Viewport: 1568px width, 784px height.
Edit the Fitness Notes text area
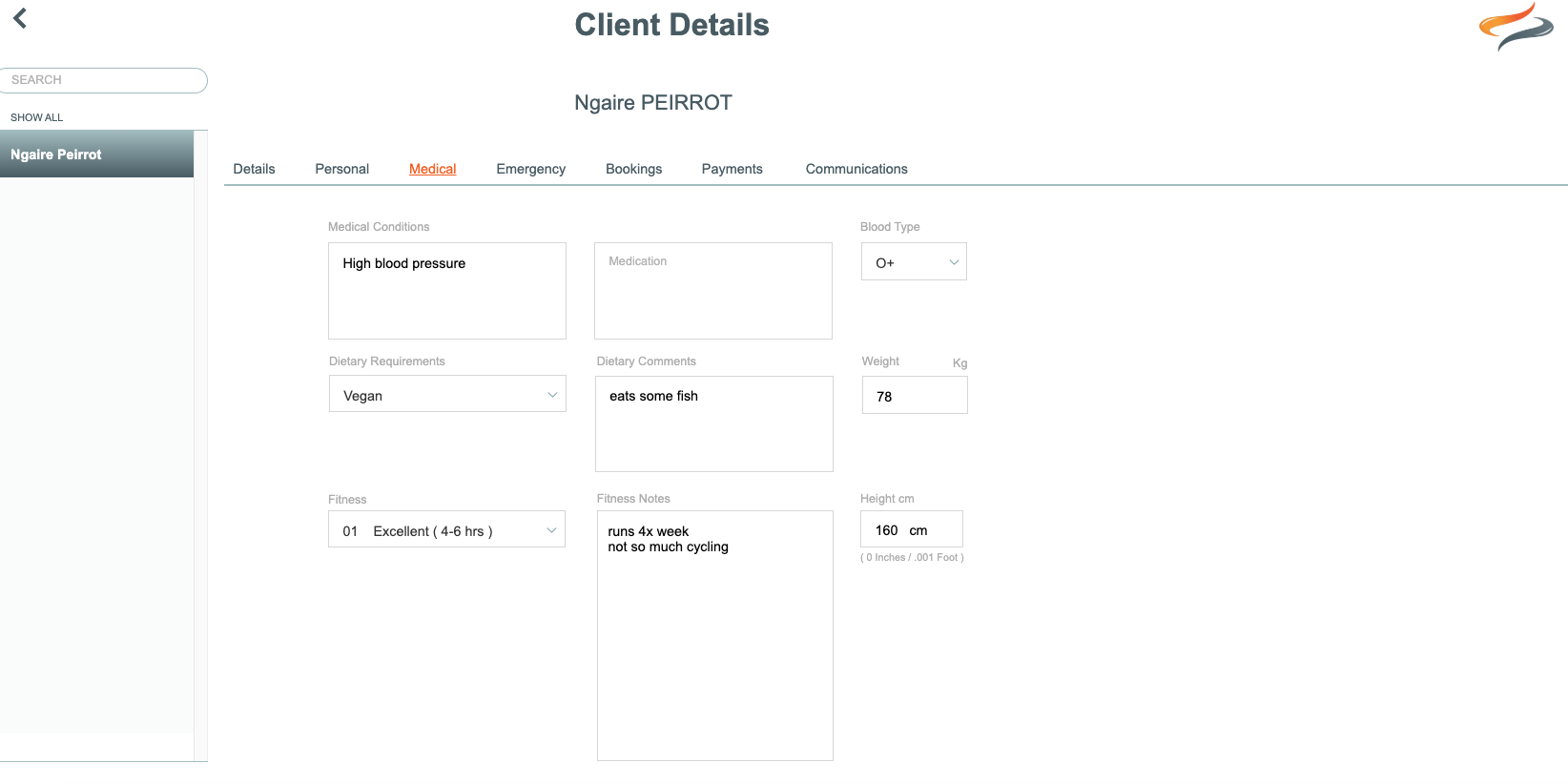pyautogui.click(x=715, y=635)
